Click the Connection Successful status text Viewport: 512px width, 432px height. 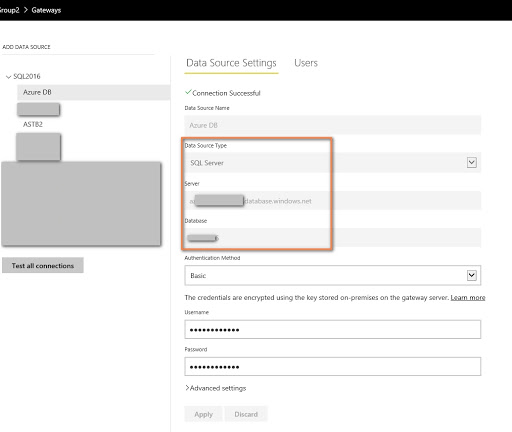pyautogui.click(x=226, y=93)
